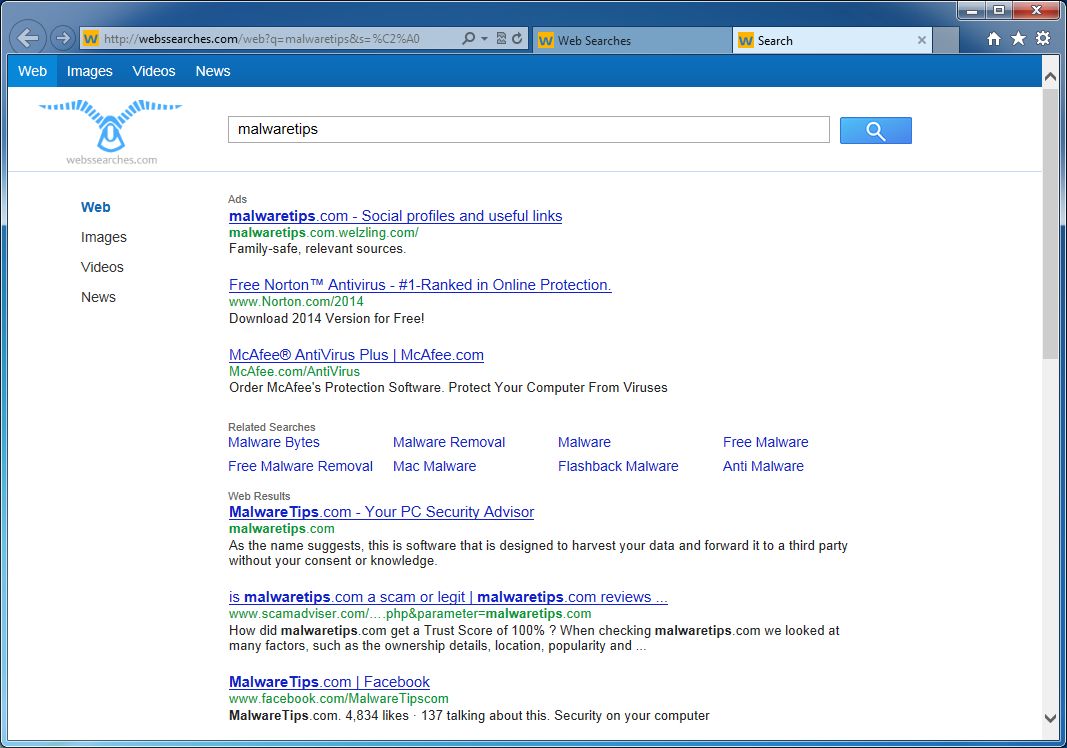
Task: Click scrollbar down arrow
Action: pos(1050,718)
